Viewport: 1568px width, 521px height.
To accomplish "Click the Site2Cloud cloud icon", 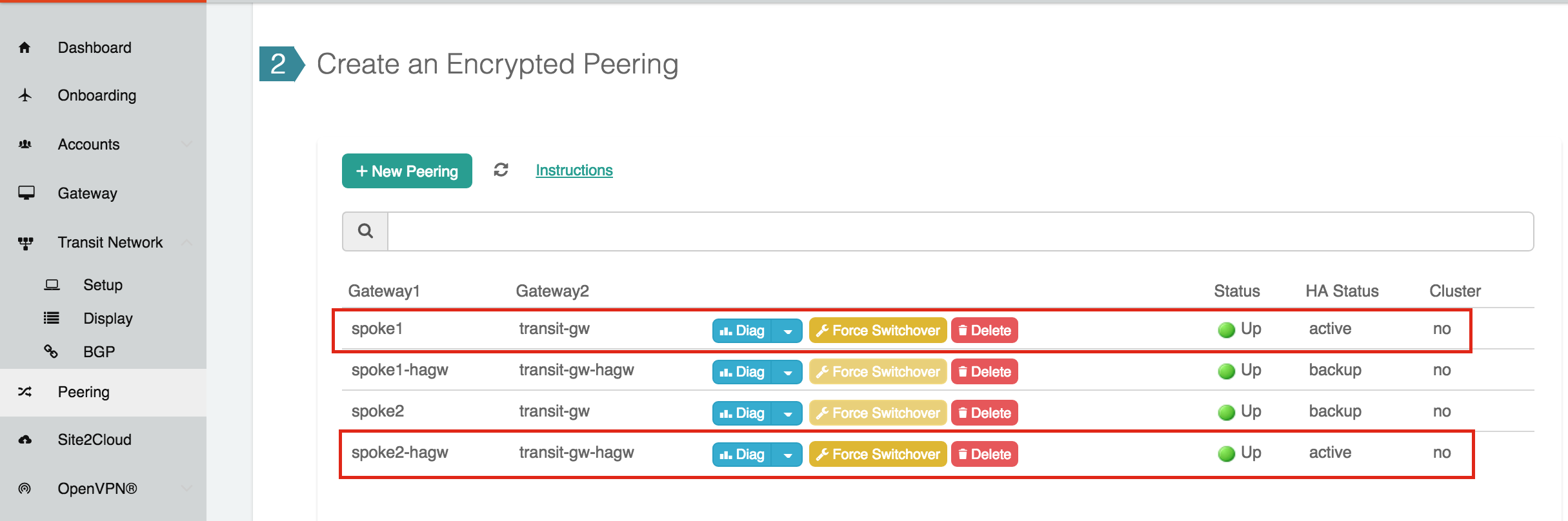I will [x=25, y=440].
